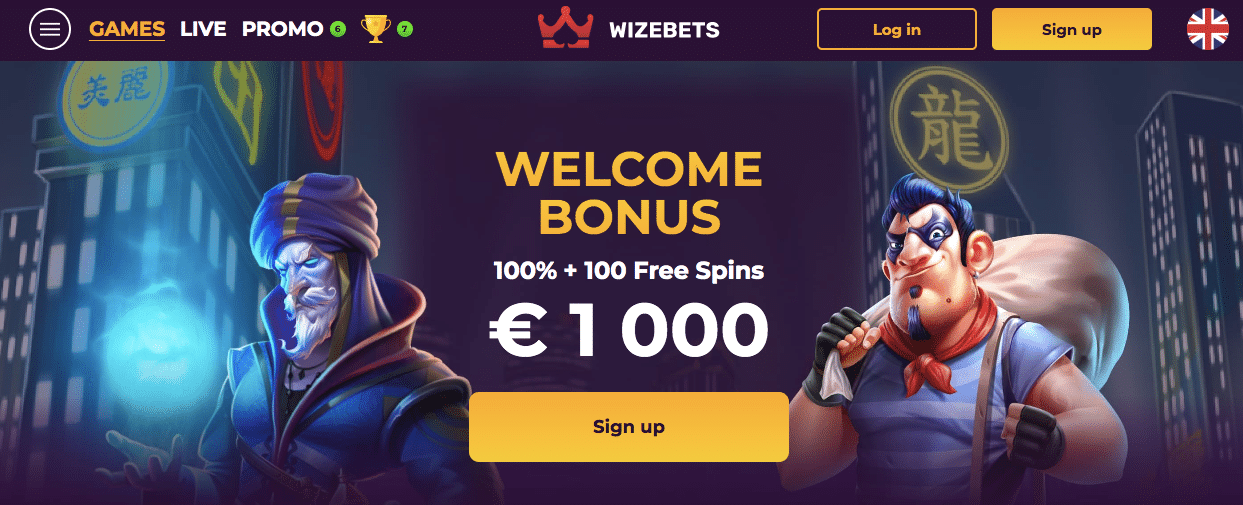Click the green badge next to PROMO
The image size is (1243, 505).
pyautogui.click(x=338, y=30)
